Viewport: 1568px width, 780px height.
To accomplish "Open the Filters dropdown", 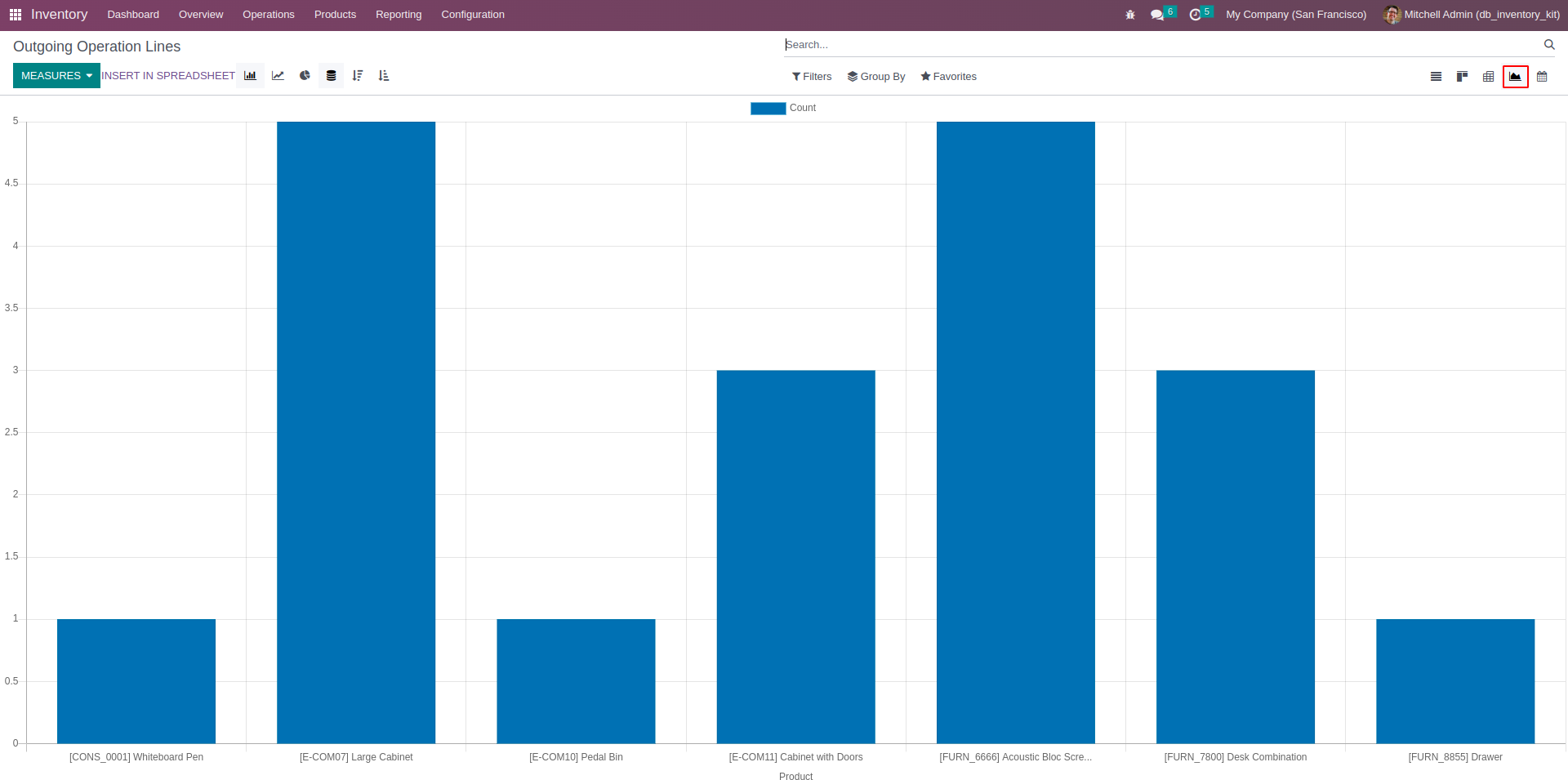I will click(x=812, y=77).
